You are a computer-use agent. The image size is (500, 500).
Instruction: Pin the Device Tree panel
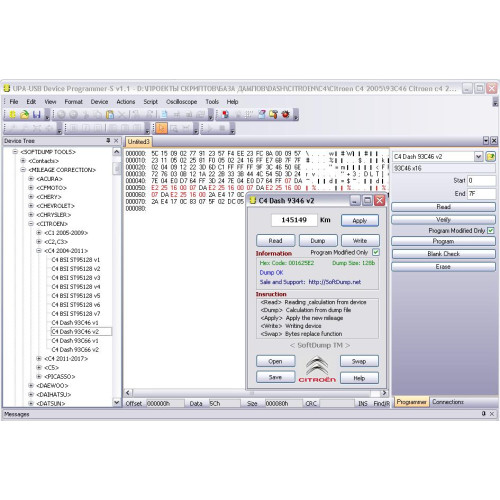[108, 141]
